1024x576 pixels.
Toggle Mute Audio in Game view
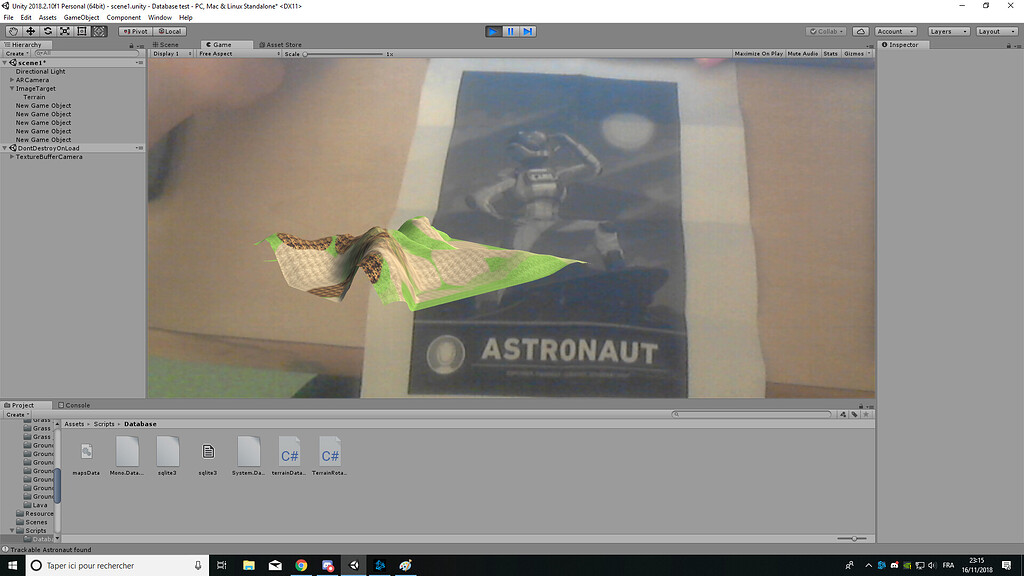[x=803, y=54]
